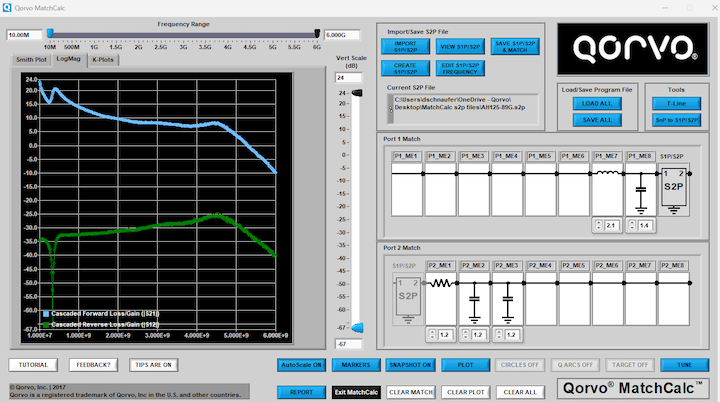Toggle Q ARCS OFF button

tap(575, 365)
